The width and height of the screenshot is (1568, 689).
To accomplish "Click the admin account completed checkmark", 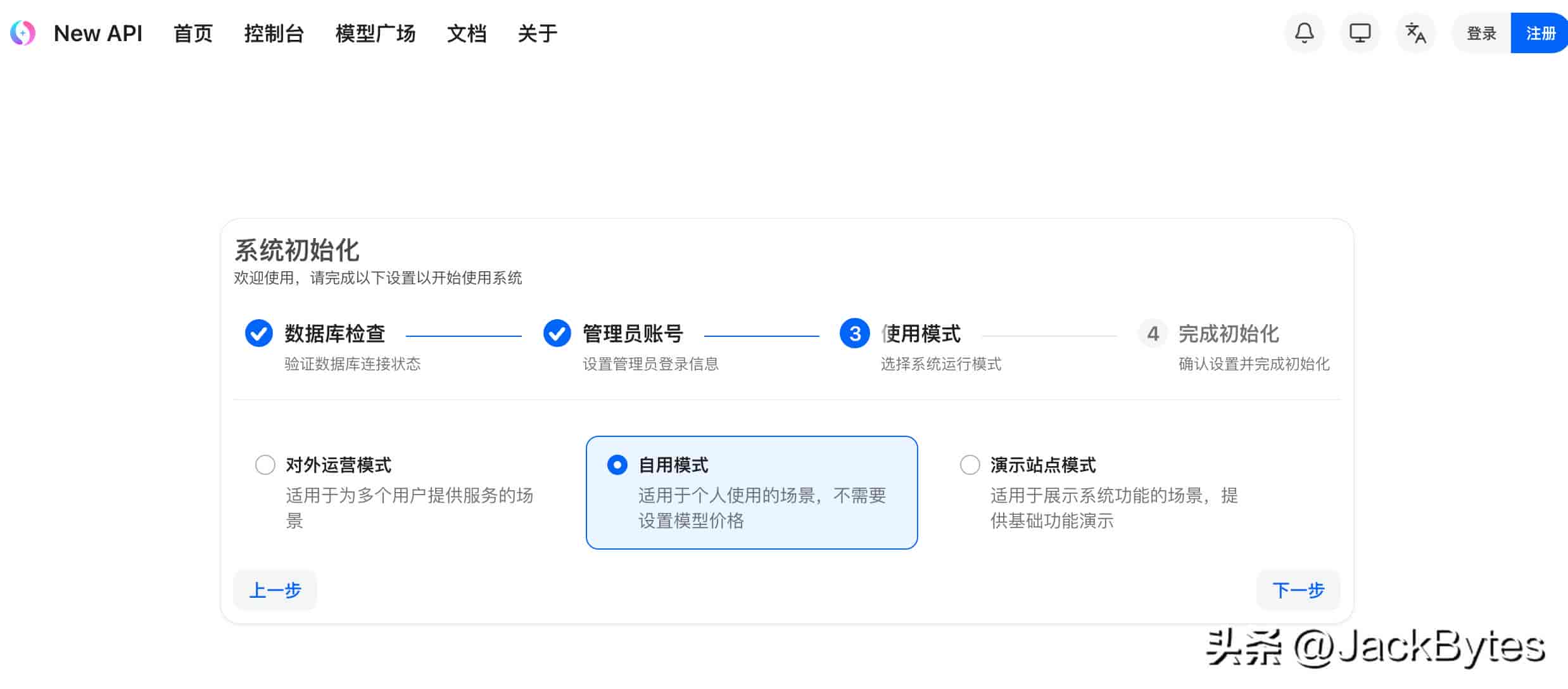I will pyautogui.click(x=557, y=333).
